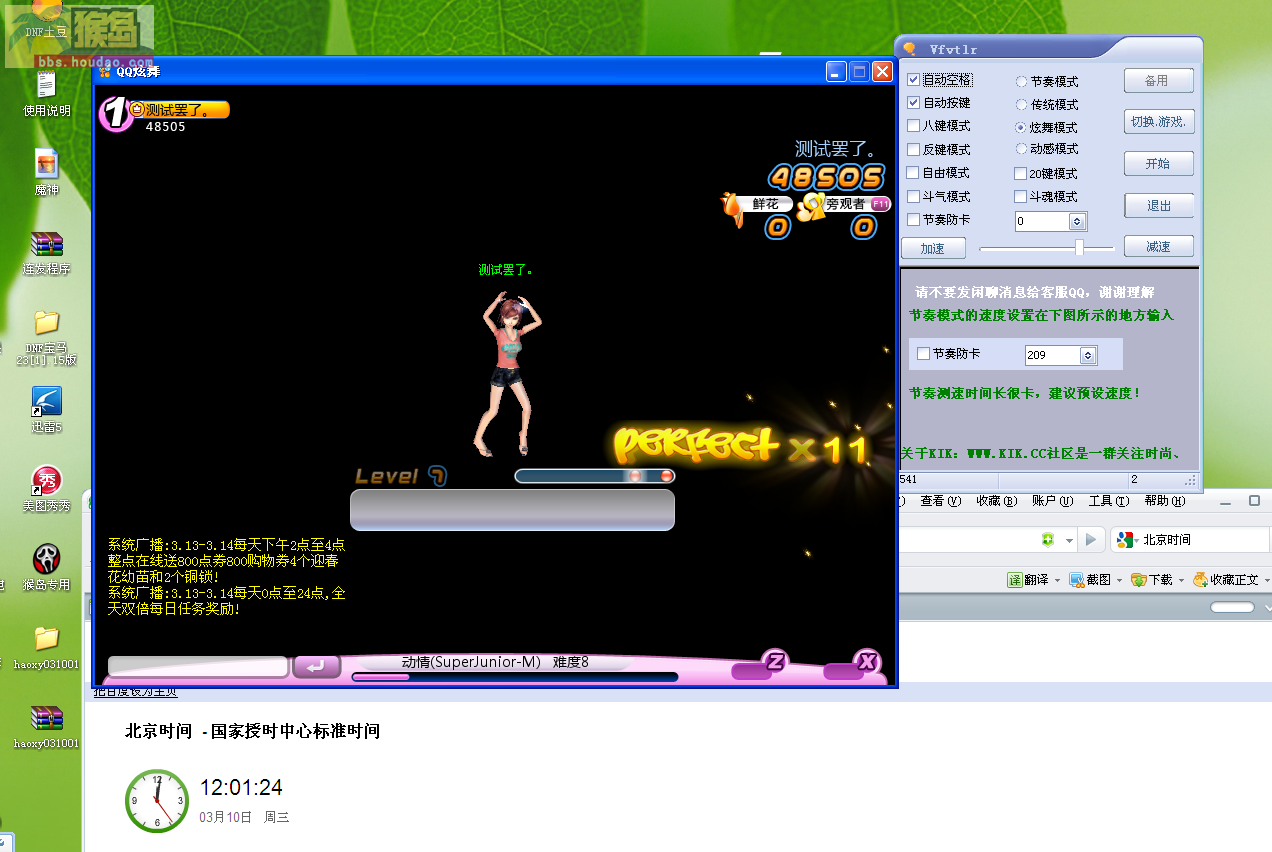Image resolution: width=1272 pixels, height=852 pixels.
Task: Click the 收藏正文 toolbar icon
Action: point(1199,580)
